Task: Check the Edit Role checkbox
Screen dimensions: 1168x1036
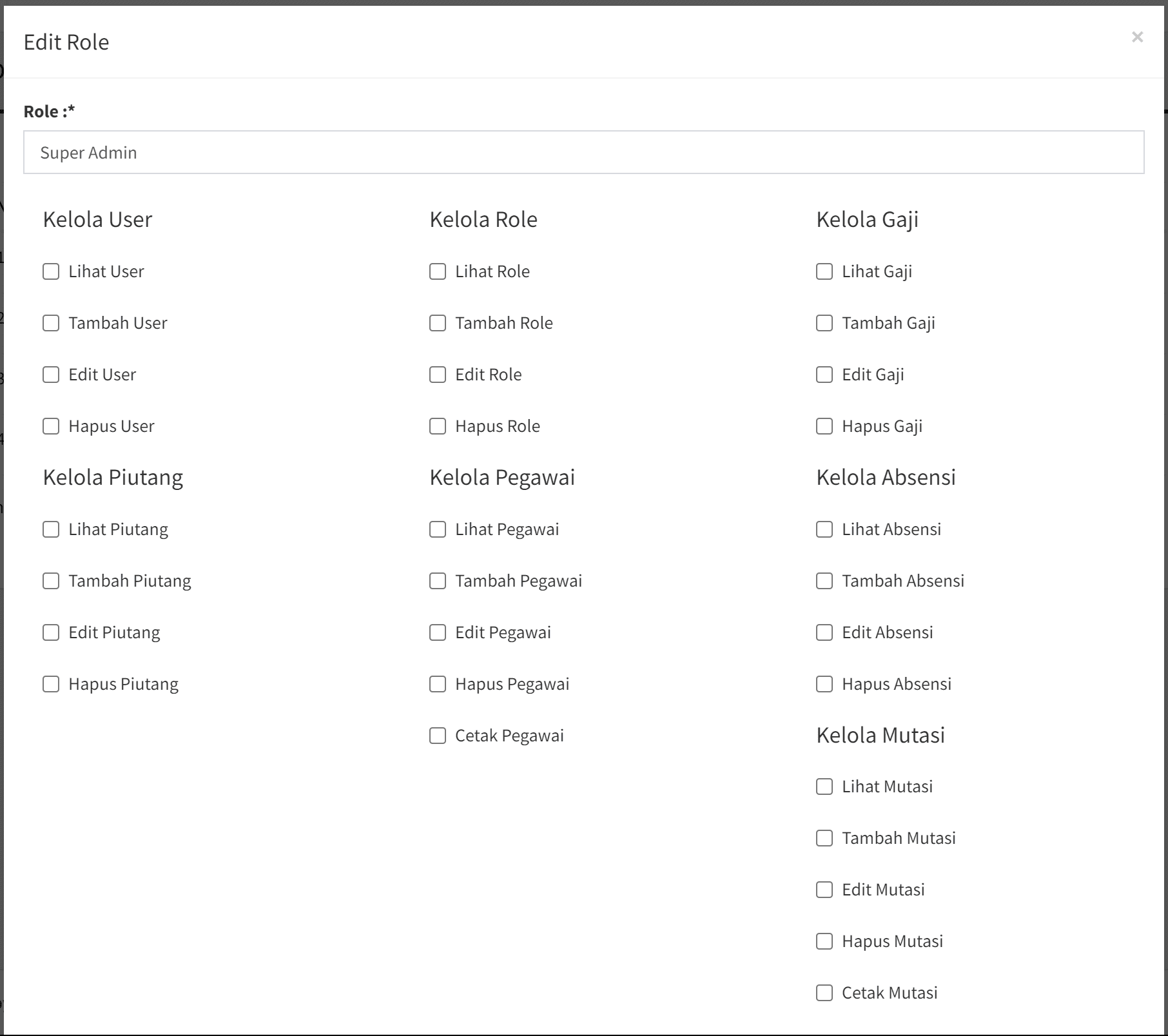Action: click(438, 375)
